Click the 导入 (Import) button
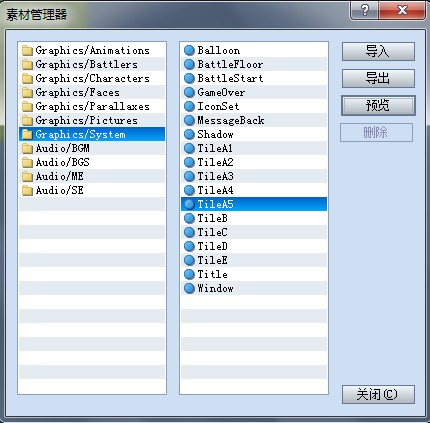Viewport: 430px width, 423px height. point(378,51)
